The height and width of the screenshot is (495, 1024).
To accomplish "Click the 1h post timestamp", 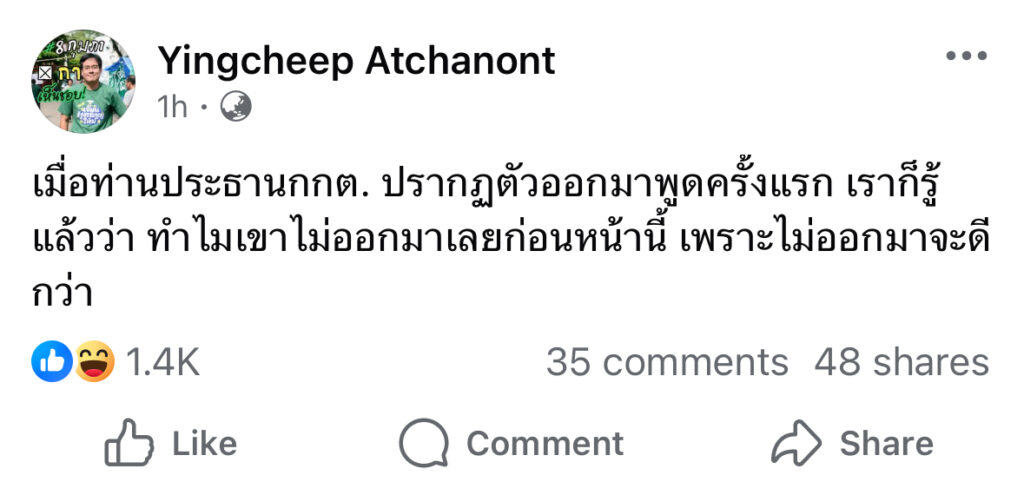I will click(x=173, y=106).
